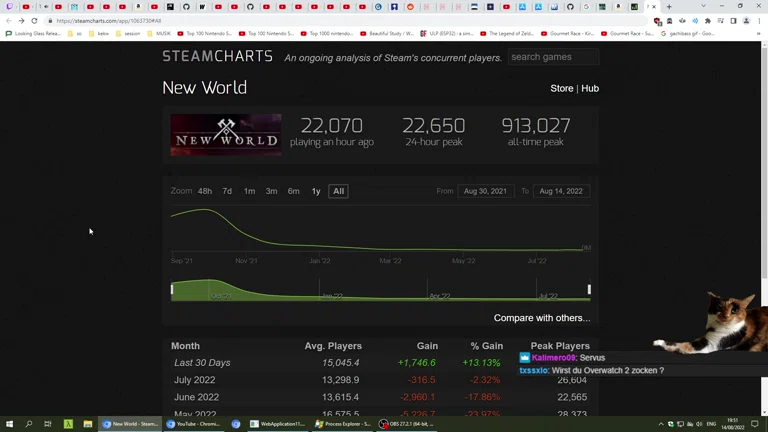Click the search games field
The height and width of the screenshot is (432, 768).
552,57
